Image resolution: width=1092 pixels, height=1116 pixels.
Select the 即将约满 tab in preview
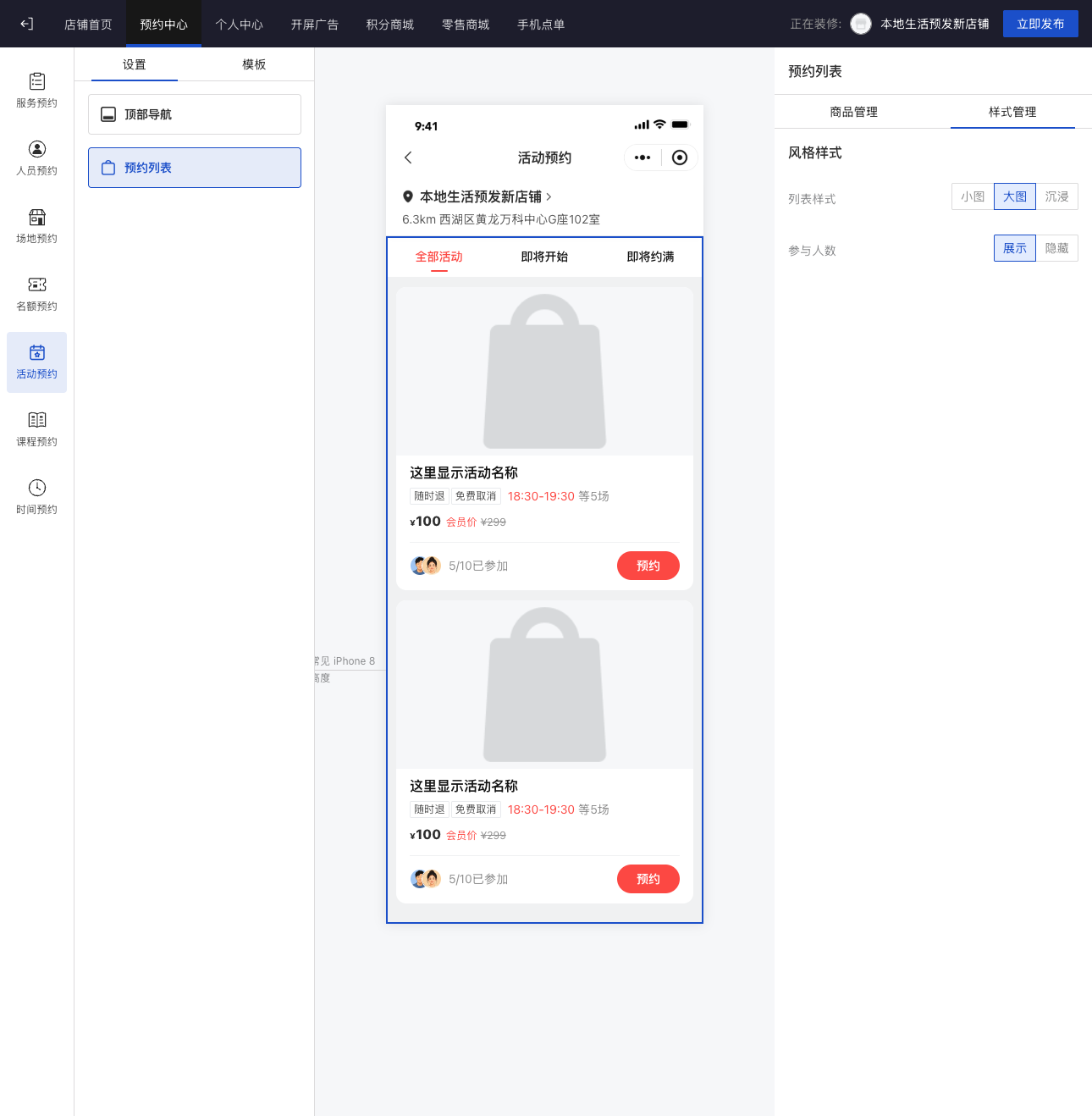(x=650, y=257)
